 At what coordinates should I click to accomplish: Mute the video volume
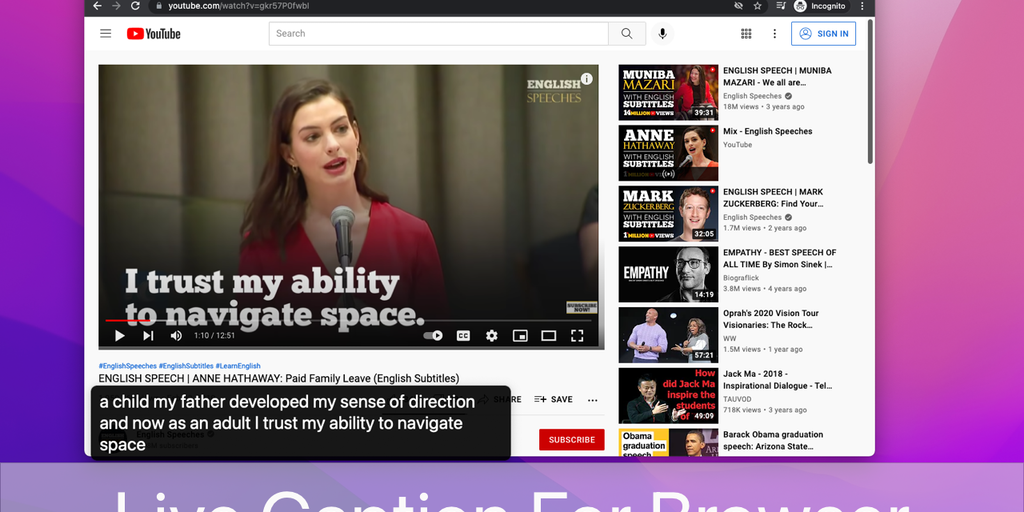coord(176,336)
